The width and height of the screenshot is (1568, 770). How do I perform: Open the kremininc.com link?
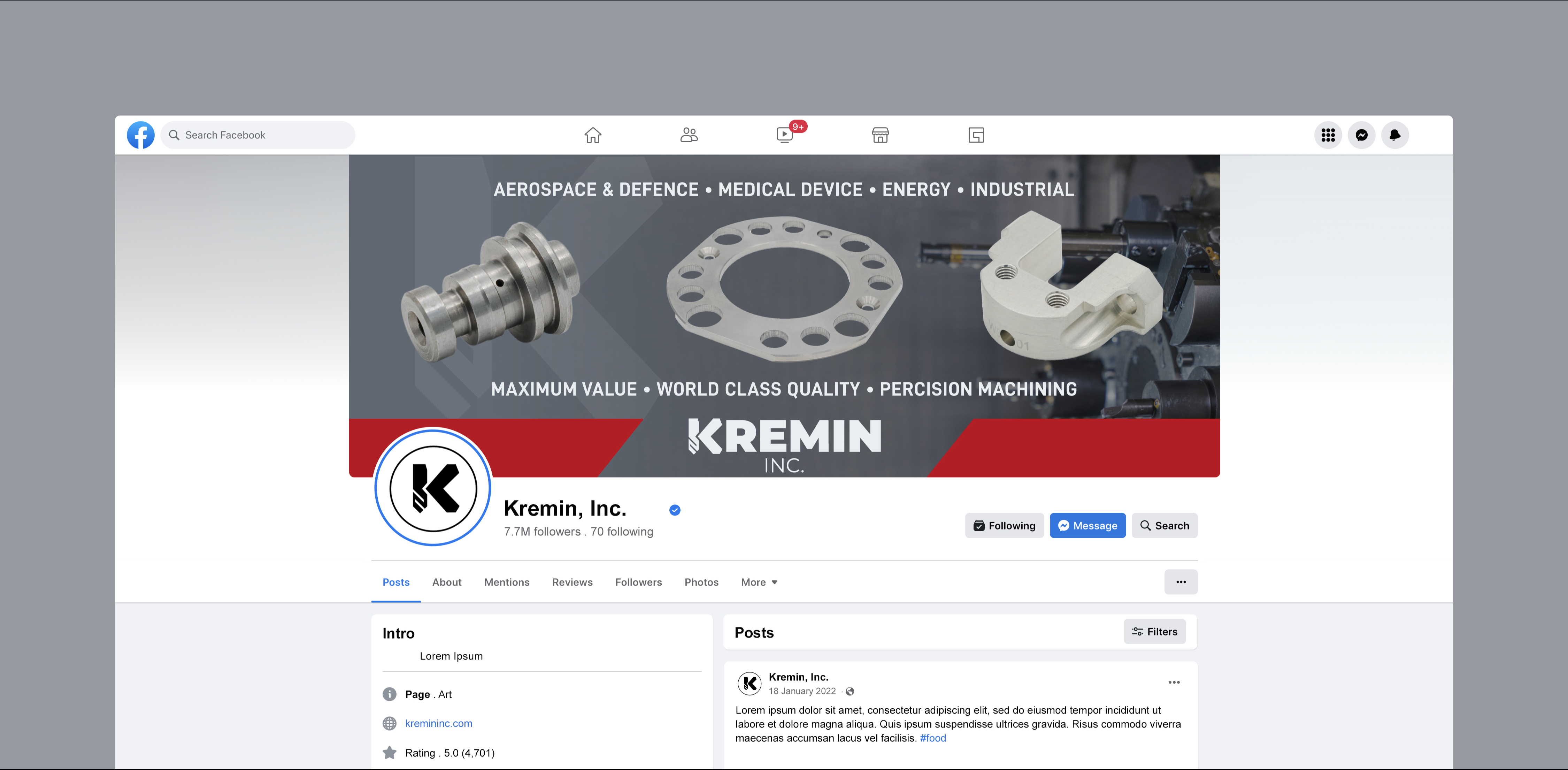coord(438,724)
